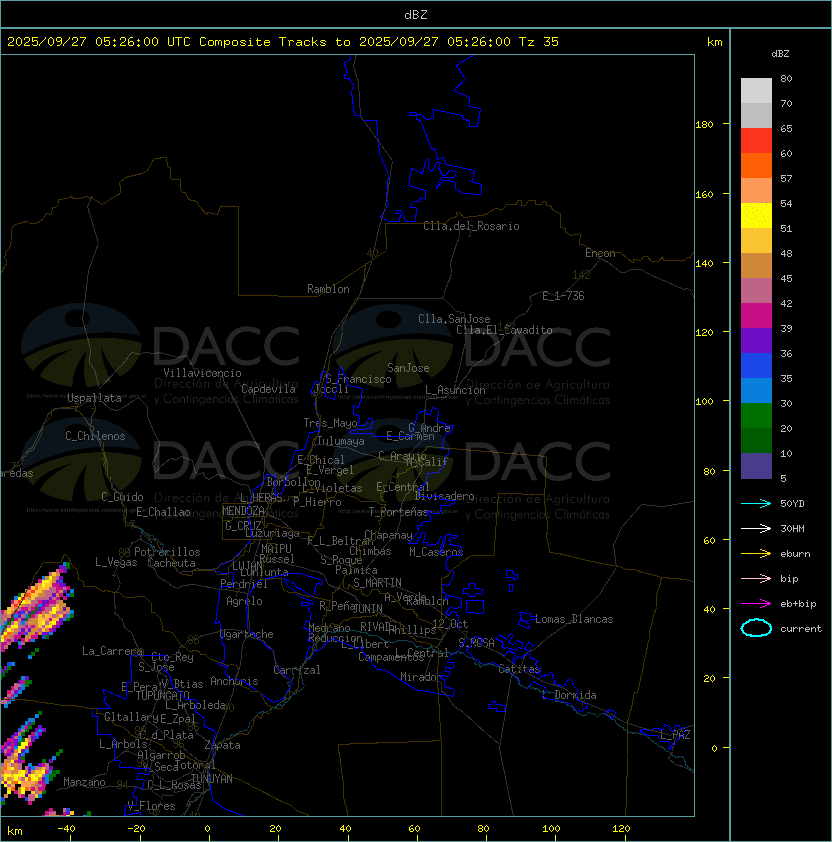
Task: Pick the gray swatch between 70 and 65
Action: pos(756,115)
